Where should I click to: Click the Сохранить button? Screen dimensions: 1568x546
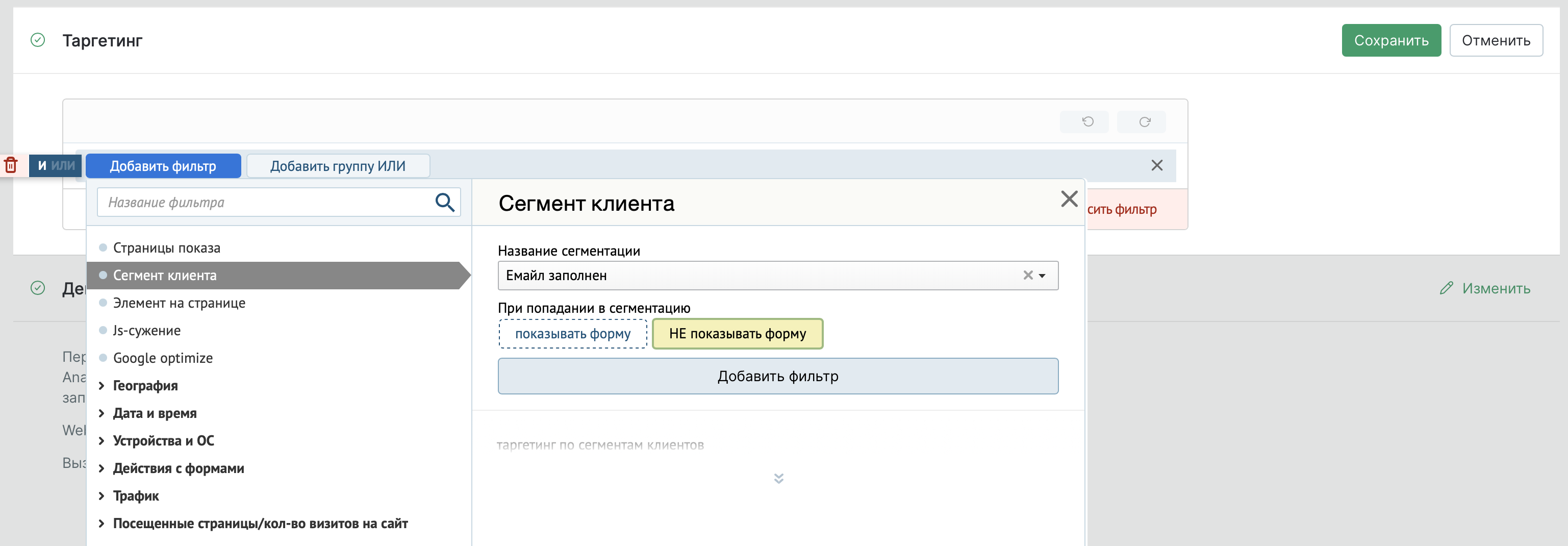pos(1391,40)
